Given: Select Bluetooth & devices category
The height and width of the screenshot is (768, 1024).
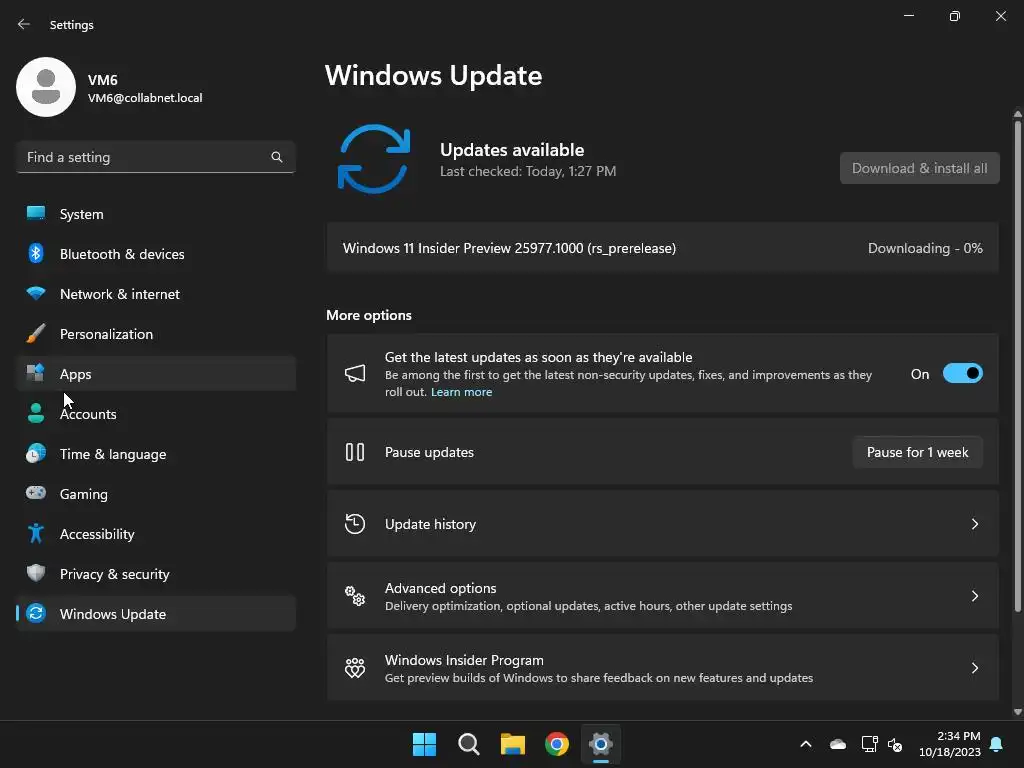Looking at the screenshot, I should (156, 253).
